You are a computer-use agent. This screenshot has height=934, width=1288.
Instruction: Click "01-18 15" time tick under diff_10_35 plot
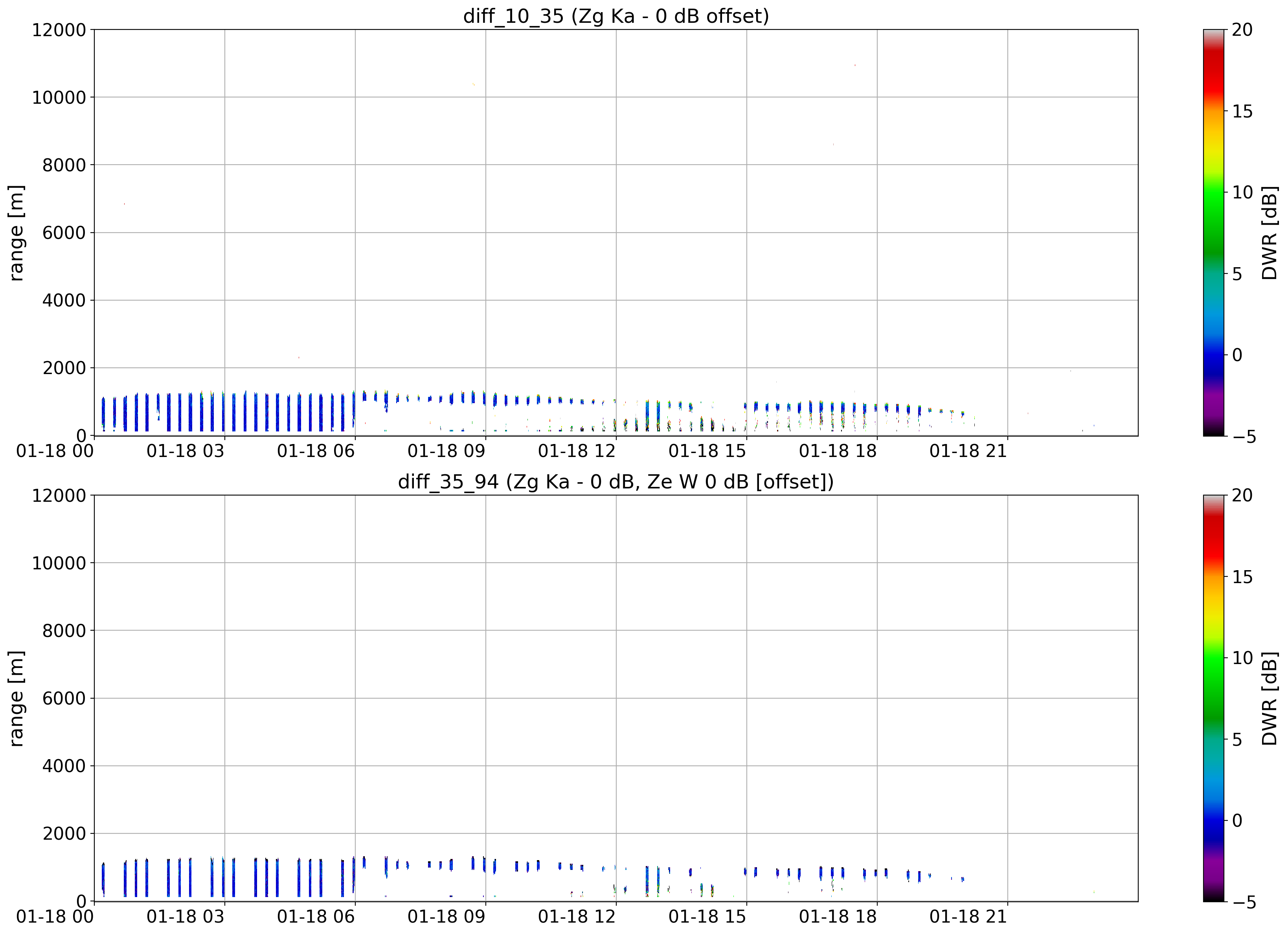pos(707,451)
